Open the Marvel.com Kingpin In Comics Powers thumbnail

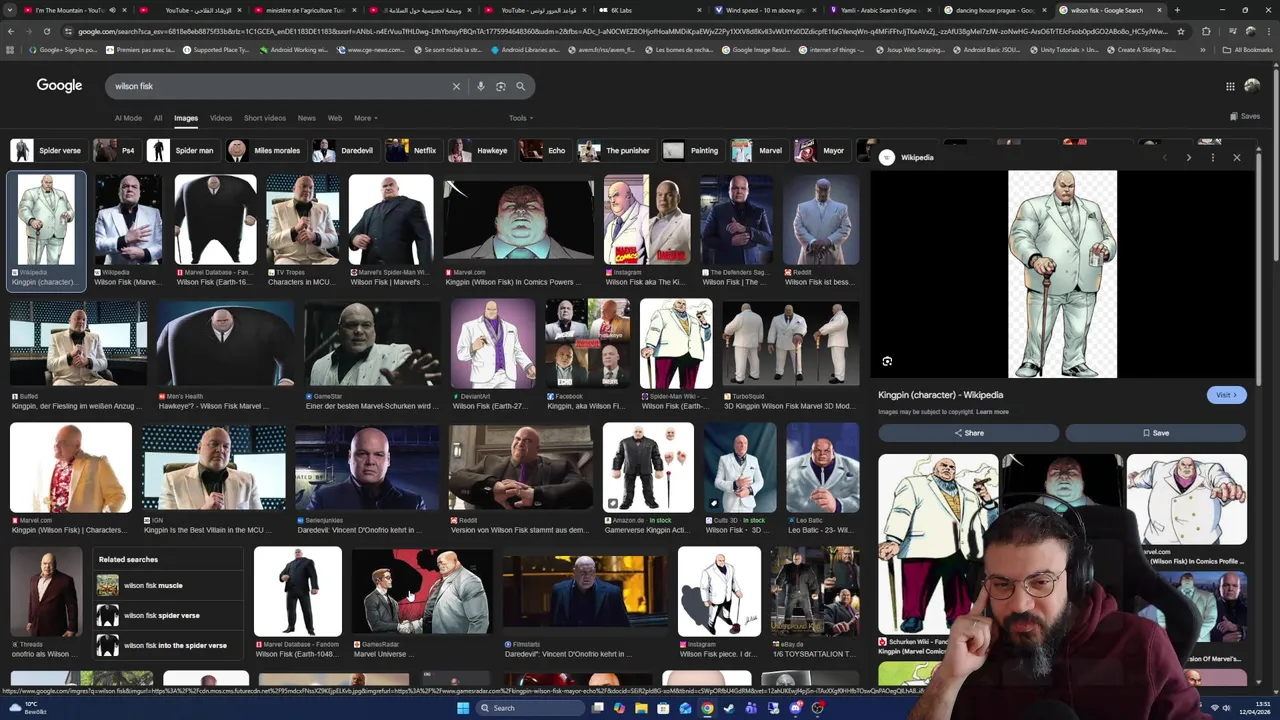[x=518, y=220]
